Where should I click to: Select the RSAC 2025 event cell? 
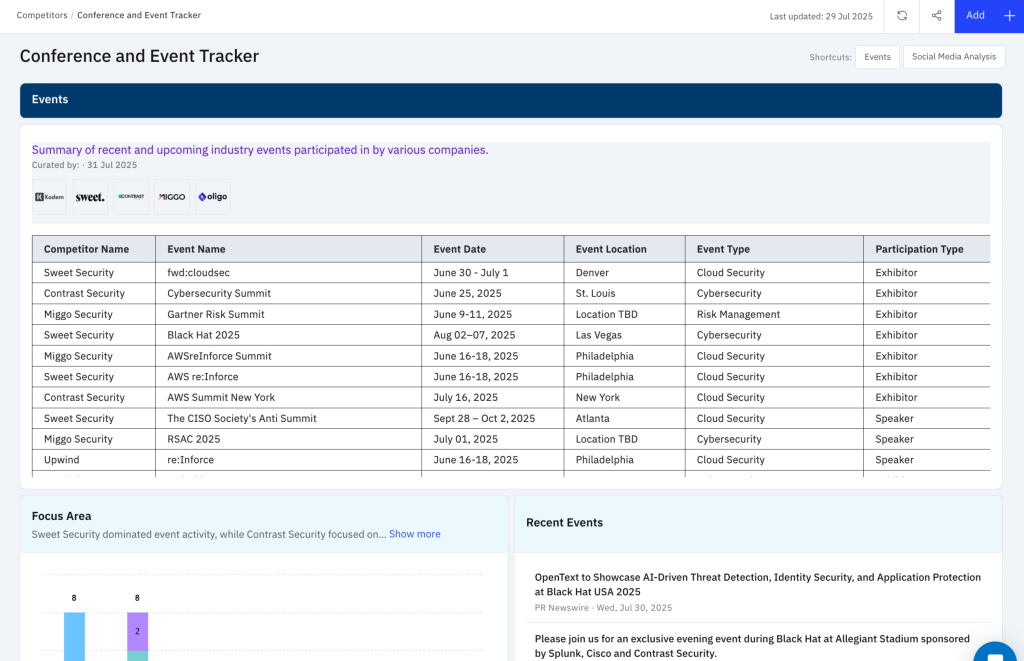click(x=289, y=439)
